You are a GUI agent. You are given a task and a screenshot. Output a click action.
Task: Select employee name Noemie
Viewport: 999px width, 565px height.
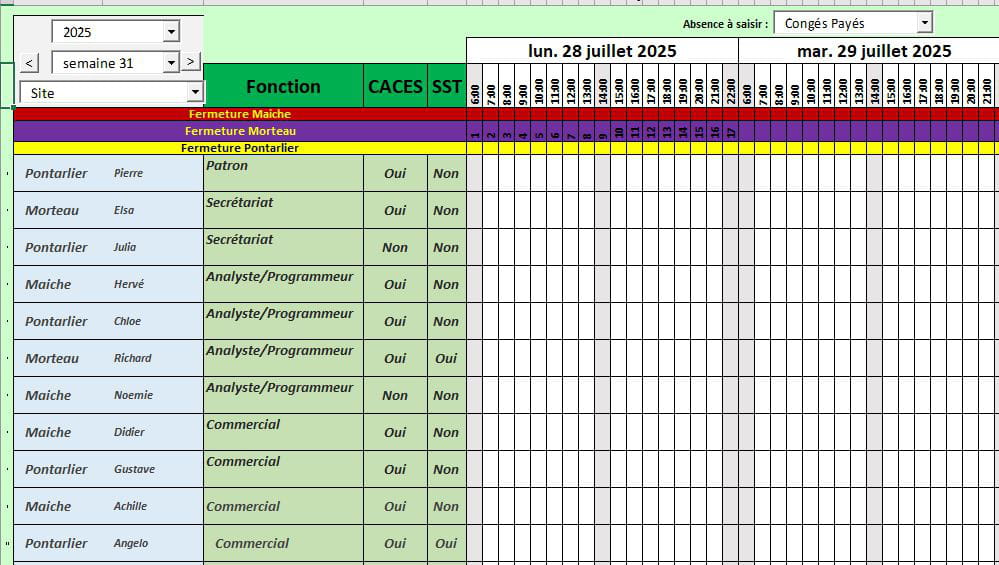[x=133, y=395]
